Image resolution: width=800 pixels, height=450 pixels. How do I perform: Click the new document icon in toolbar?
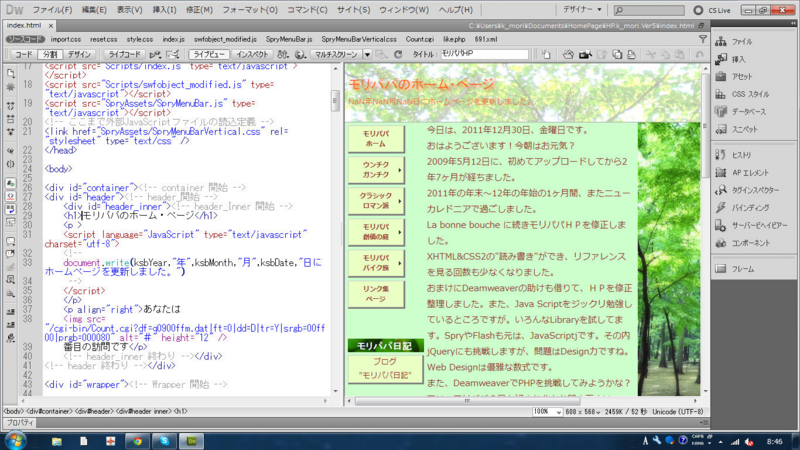pyautogui.click(x=546, y=54)
